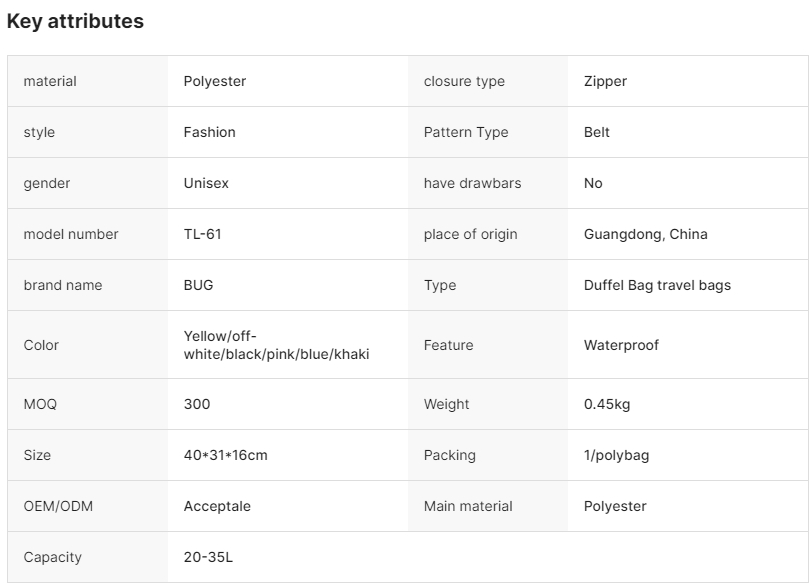This screenshot has width=812, height=585.
Task: Click the 1/polybag packing value
Action: point(616,455)
